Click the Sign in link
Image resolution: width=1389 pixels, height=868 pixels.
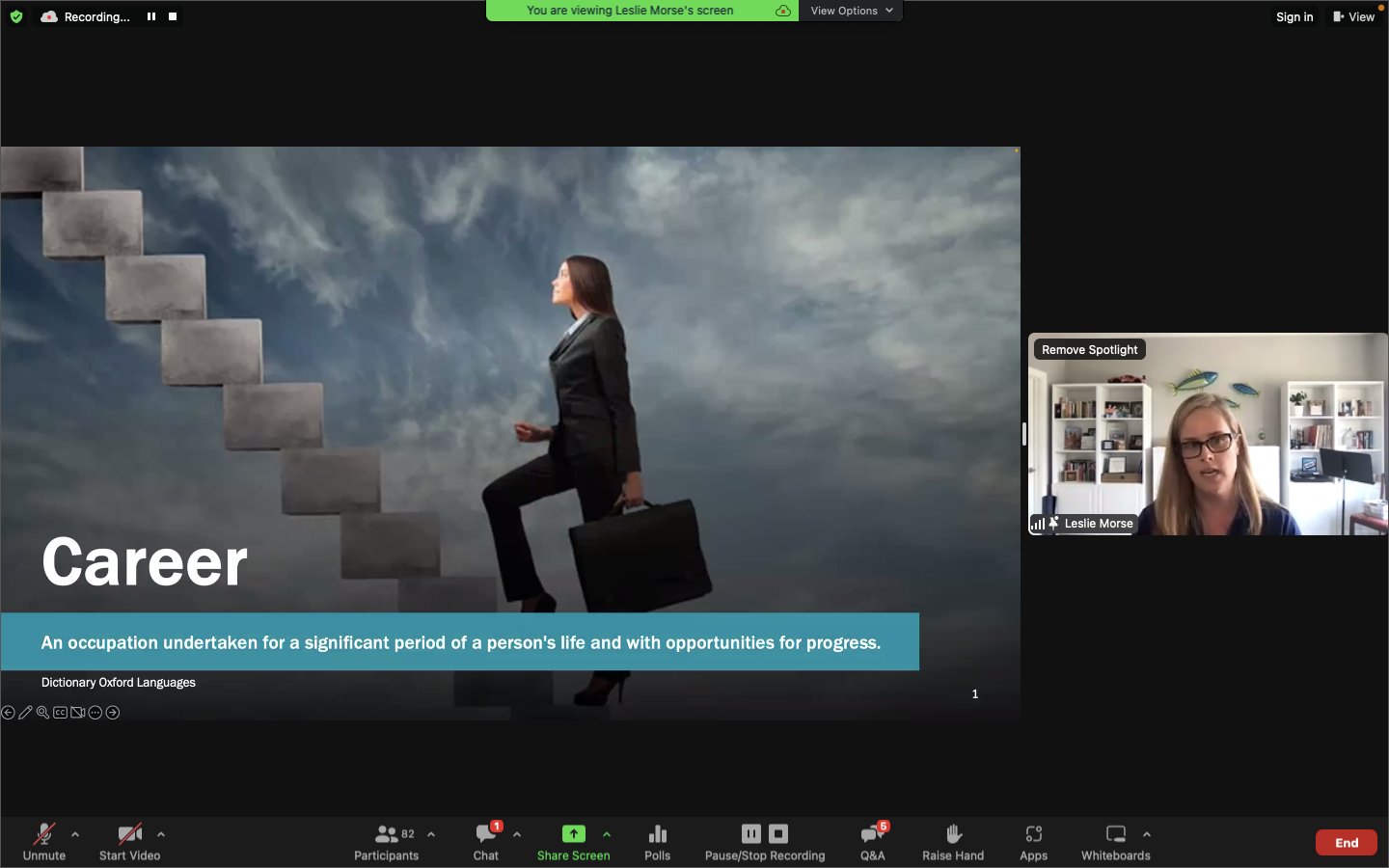click(1294, 16)
